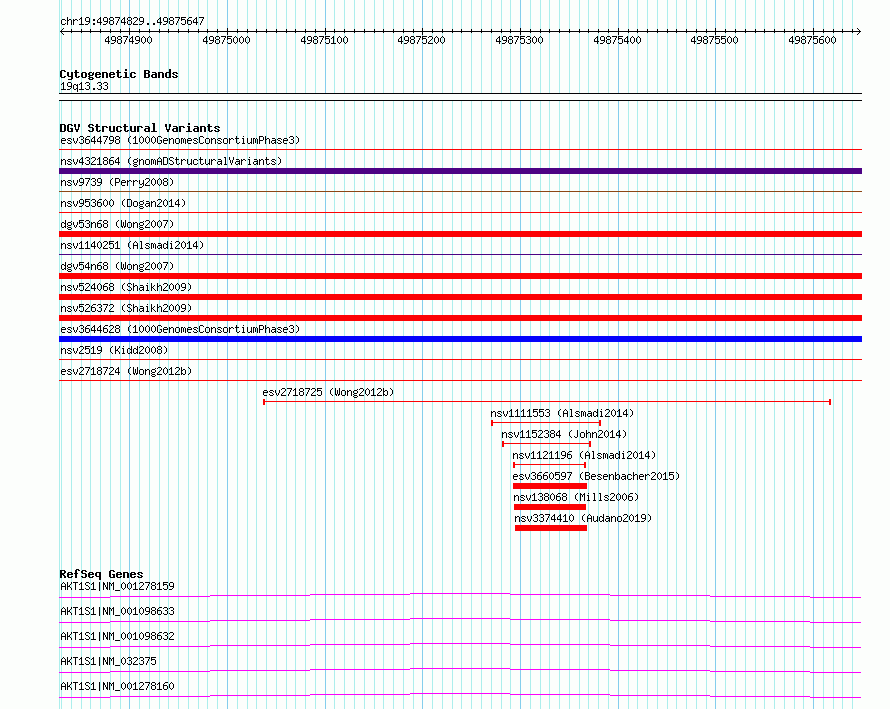
Task: Click the red dgv54n68 variant bar
Action: pos(460,276)
